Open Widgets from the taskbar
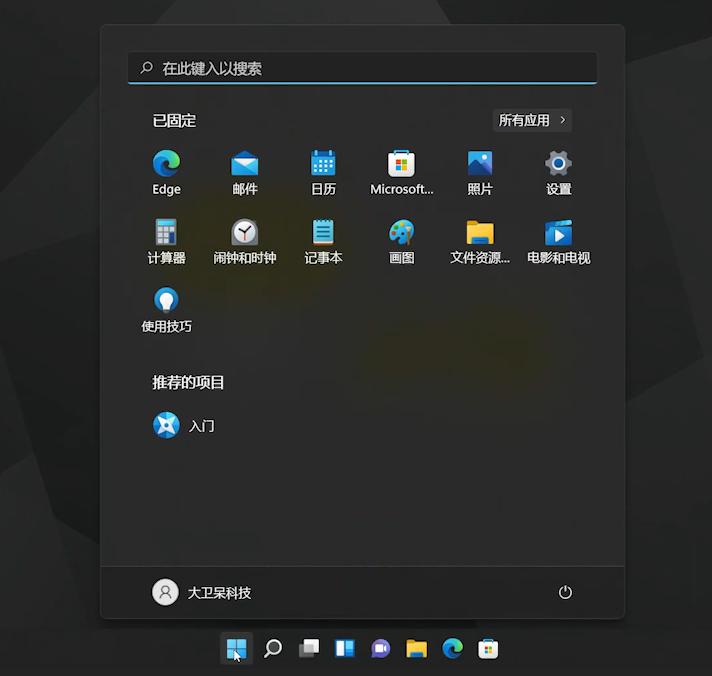The width and height of the screenshot is (712, 676). 345,648
